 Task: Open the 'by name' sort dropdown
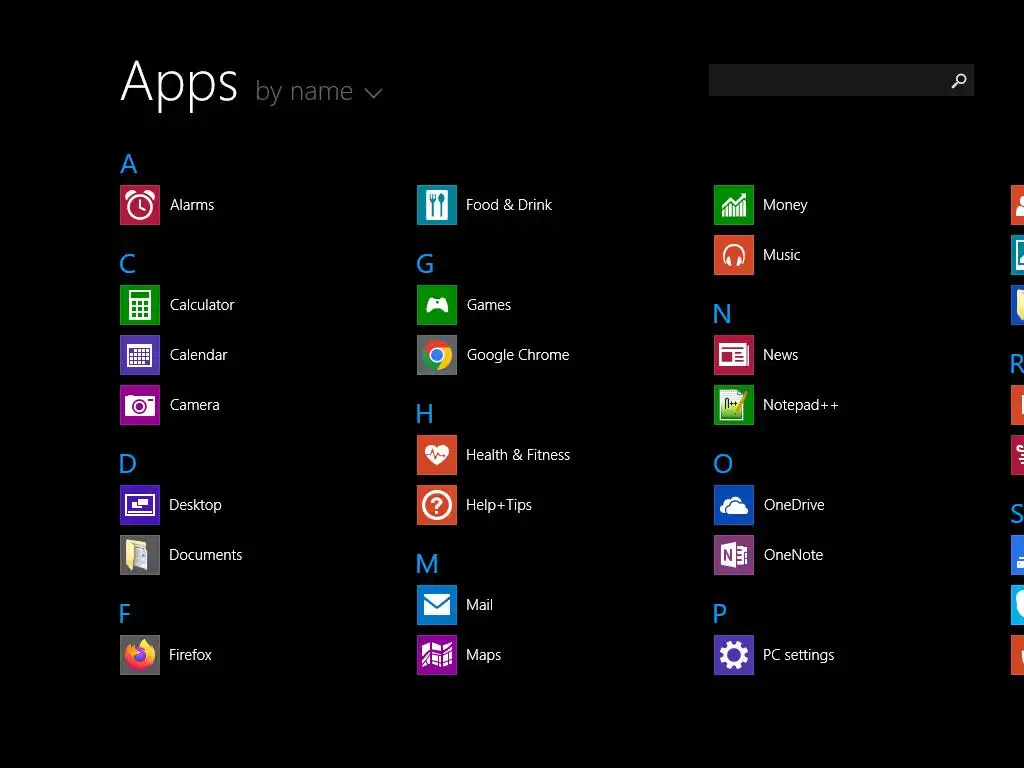pos(319,91)
